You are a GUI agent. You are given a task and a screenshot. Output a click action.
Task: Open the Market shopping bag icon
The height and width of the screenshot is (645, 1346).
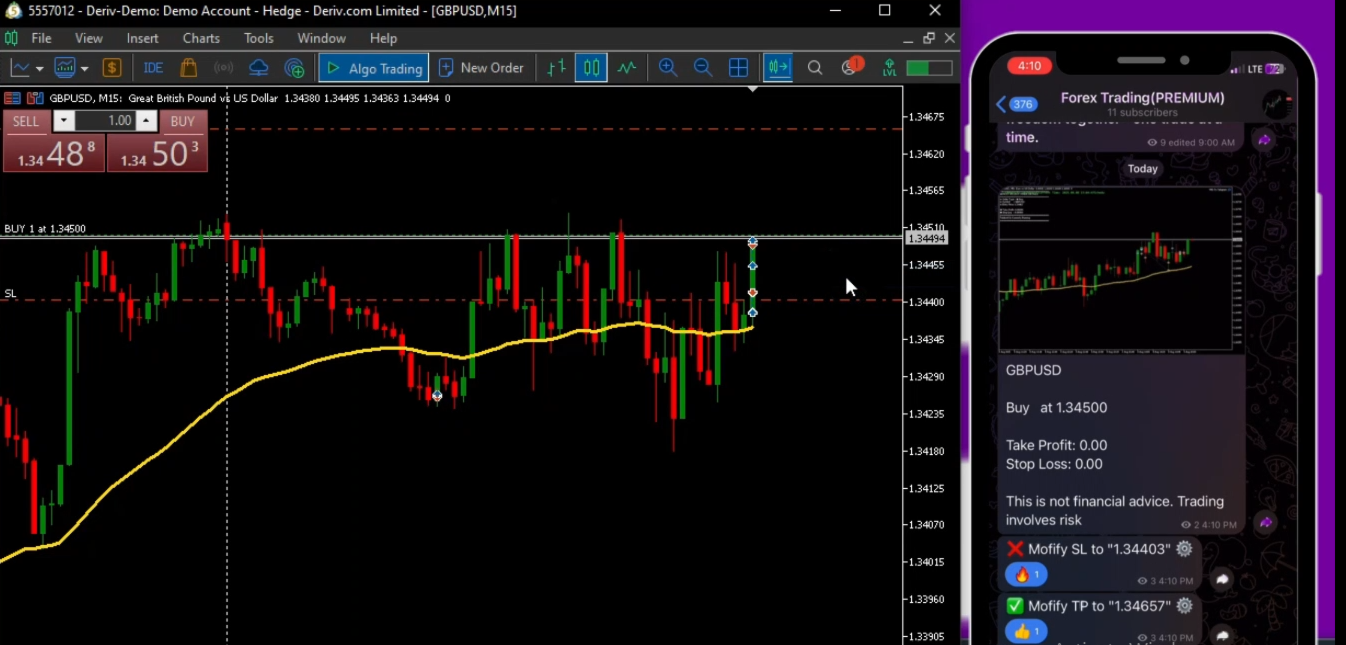tap(188, 68)
